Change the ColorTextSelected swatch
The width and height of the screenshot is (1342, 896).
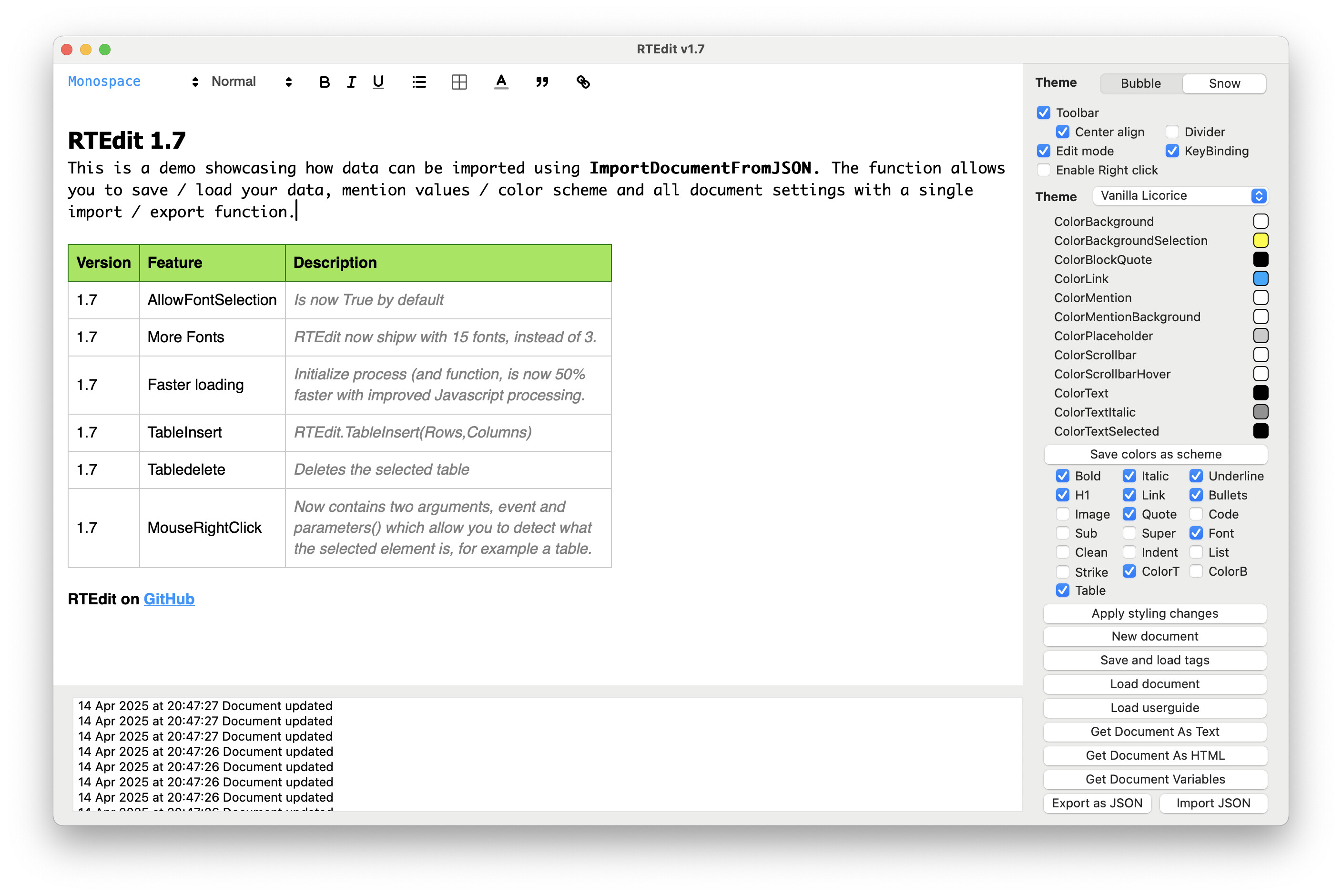tap(1261, 431)
